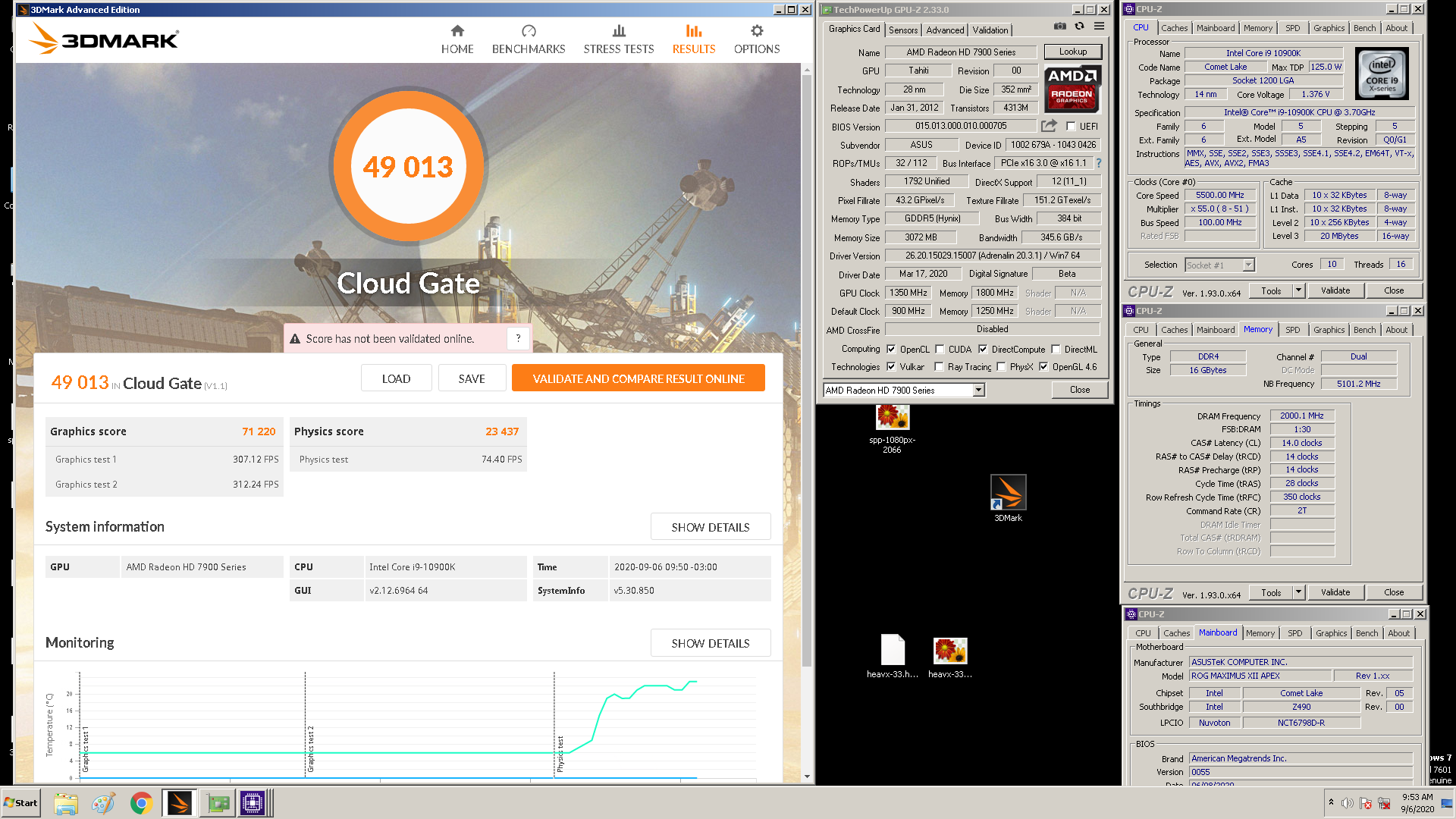The width and height of the screenshot is (1456, 819).
Task: Launch Paint from the taskbar
Action: tap(103, 803)
